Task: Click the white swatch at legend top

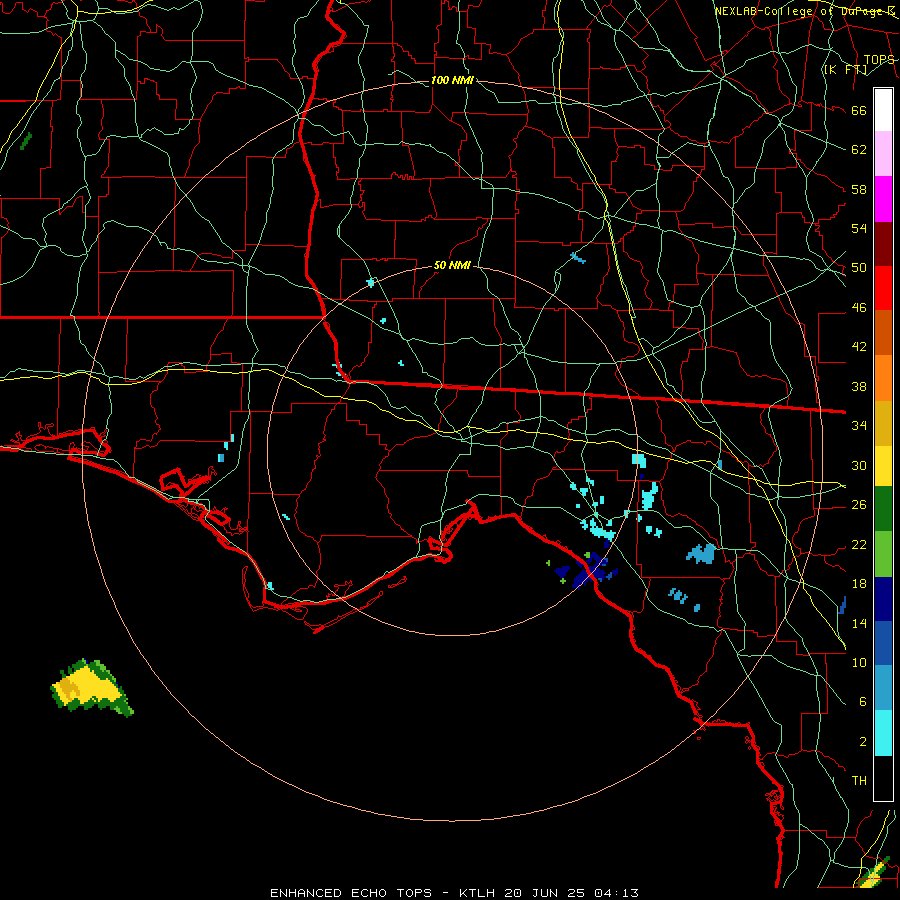Action: tap(883, 110)
